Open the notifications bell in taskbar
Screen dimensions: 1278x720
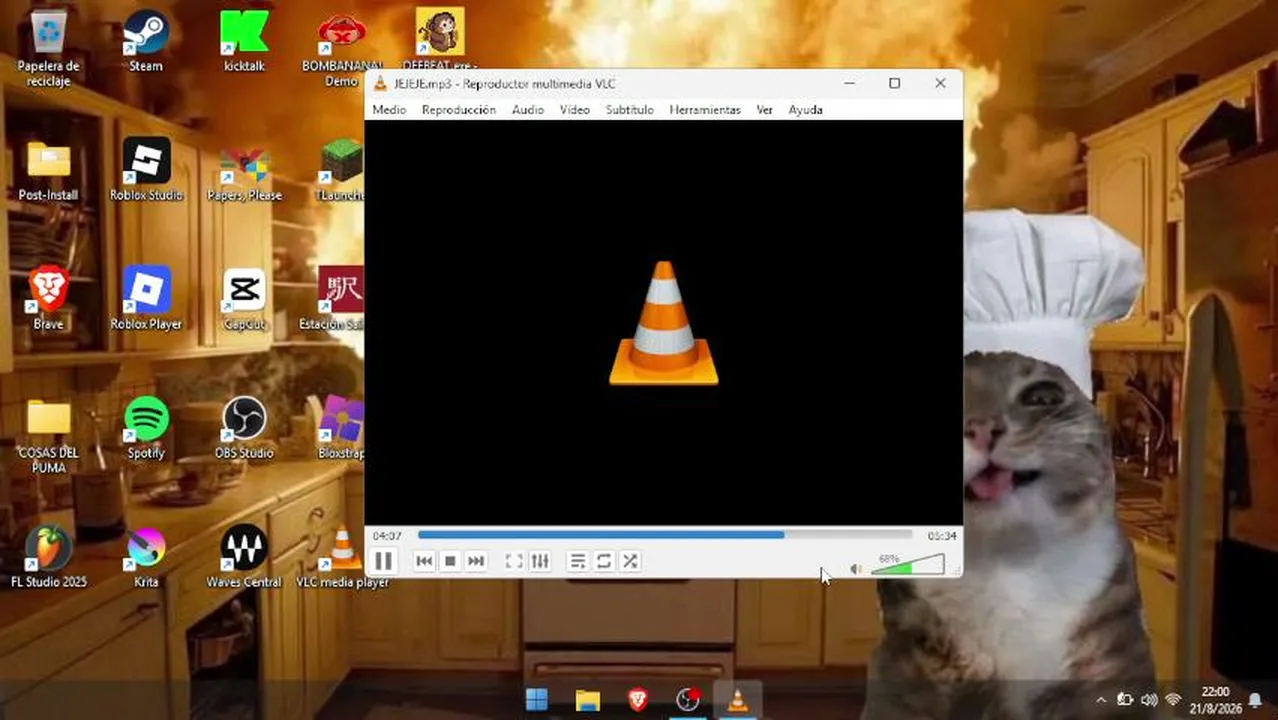pyautogui.click(x=1255, y=700)
